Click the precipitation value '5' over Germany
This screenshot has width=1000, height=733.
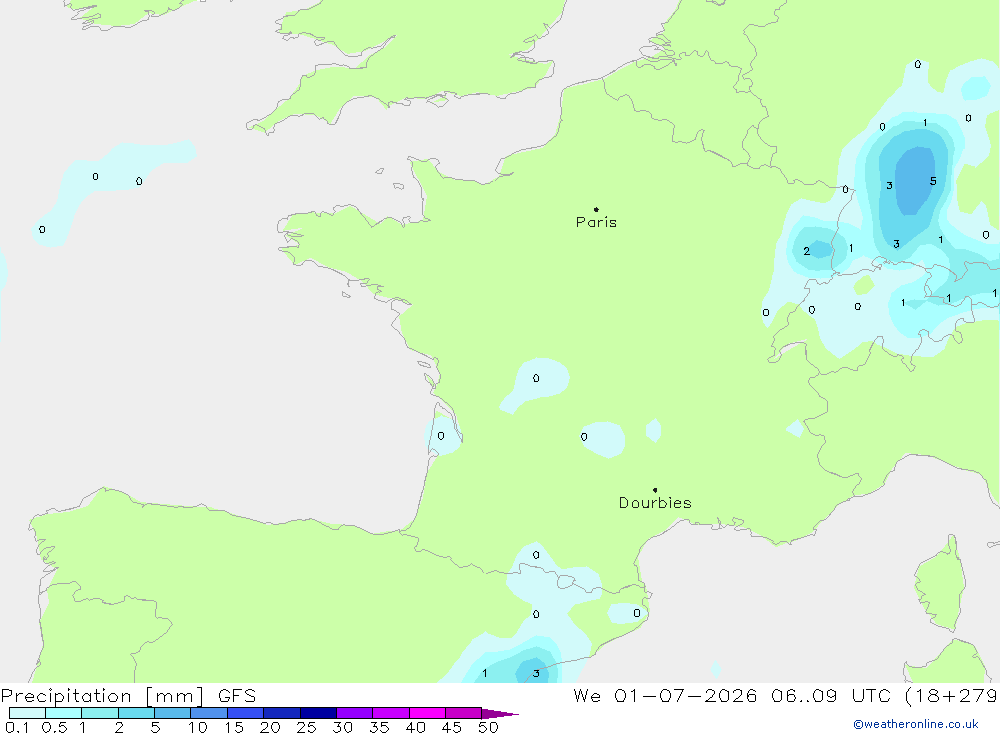(933, 181)
